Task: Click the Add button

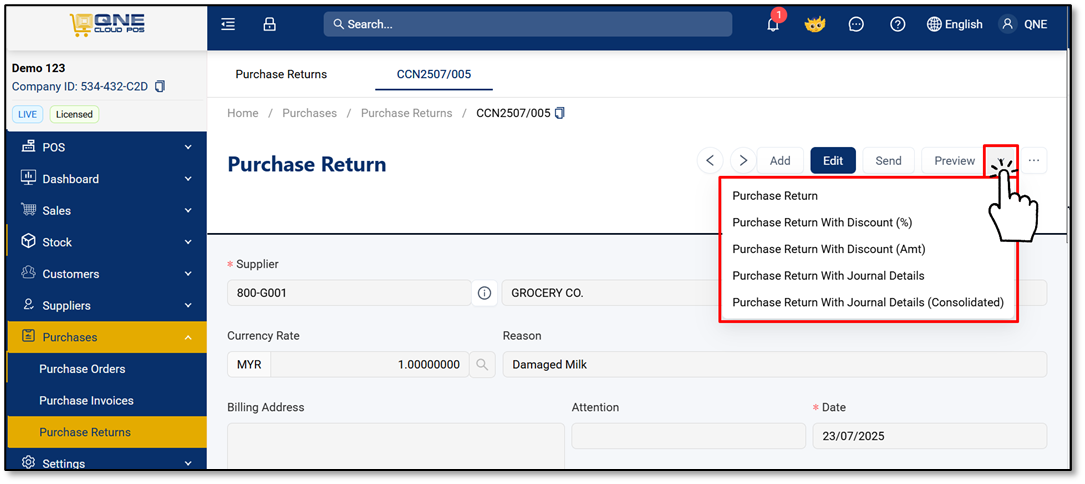Action: tap(780, 161)
